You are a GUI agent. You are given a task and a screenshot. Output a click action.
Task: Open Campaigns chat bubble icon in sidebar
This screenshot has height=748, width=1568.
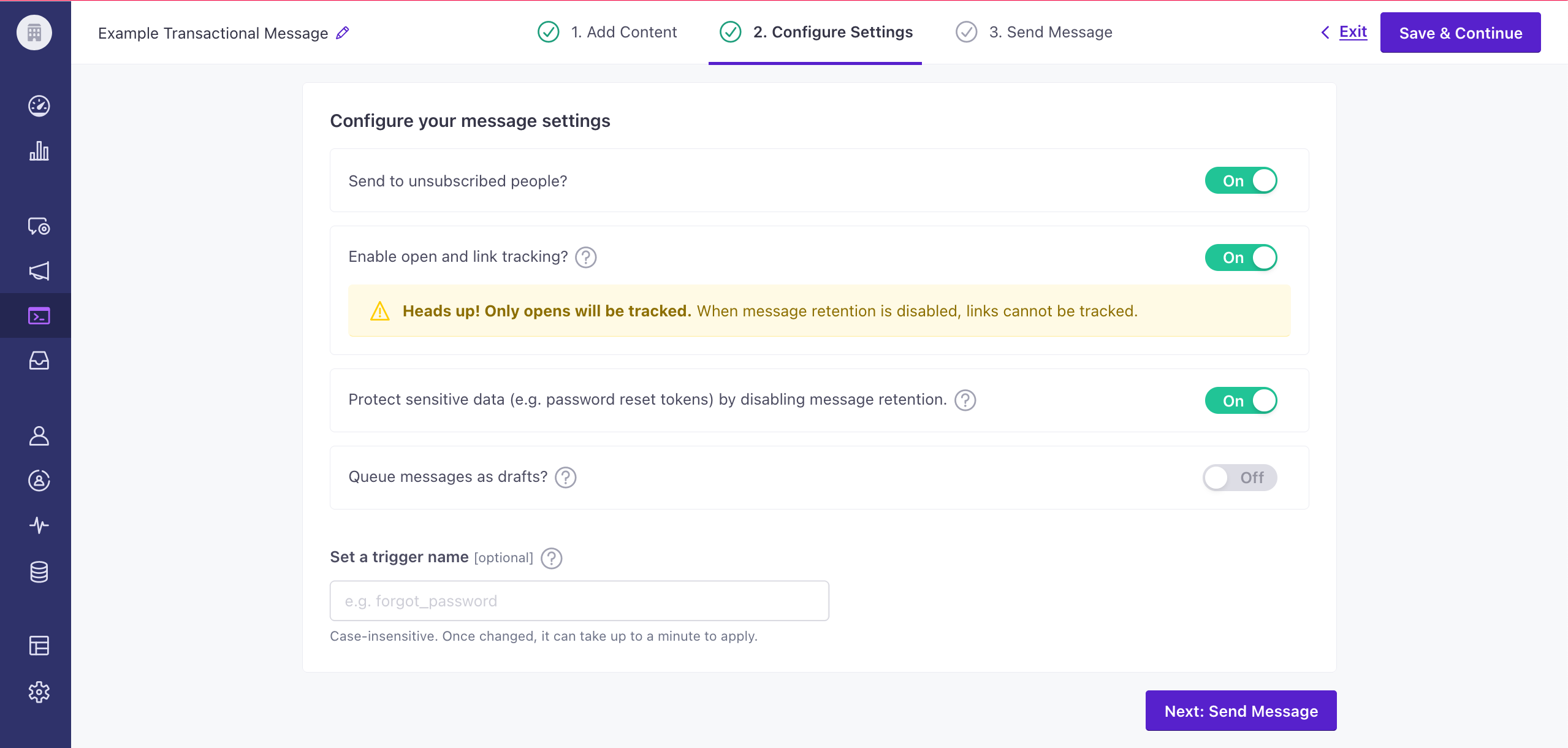click(39, 226)
